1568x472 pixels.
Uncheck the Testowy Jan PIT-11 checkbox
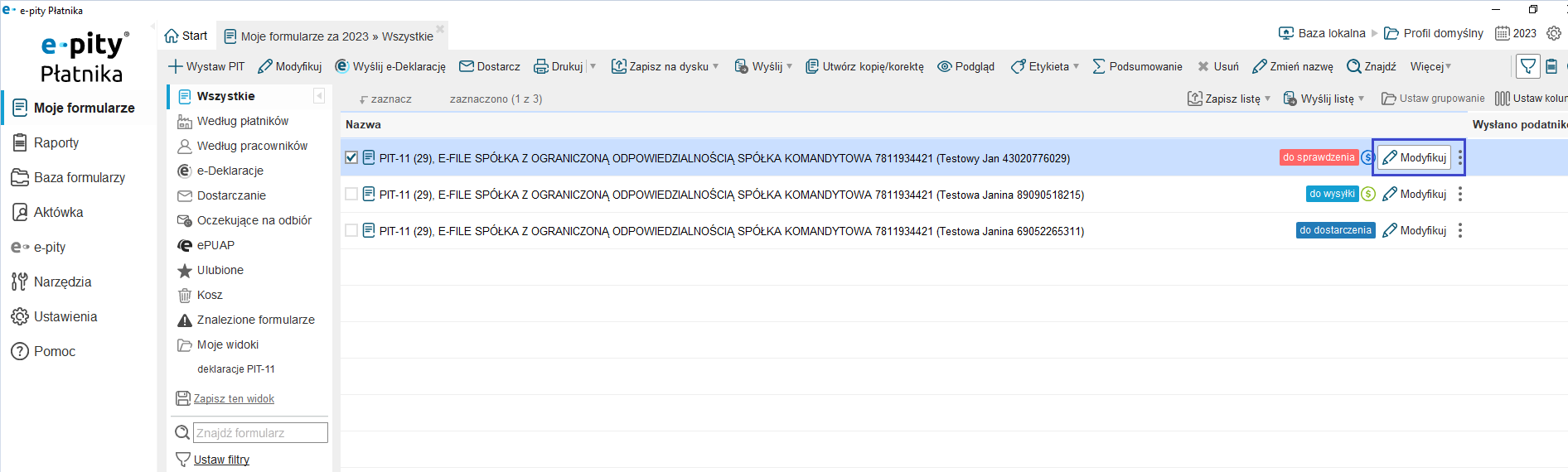[351, 157]
